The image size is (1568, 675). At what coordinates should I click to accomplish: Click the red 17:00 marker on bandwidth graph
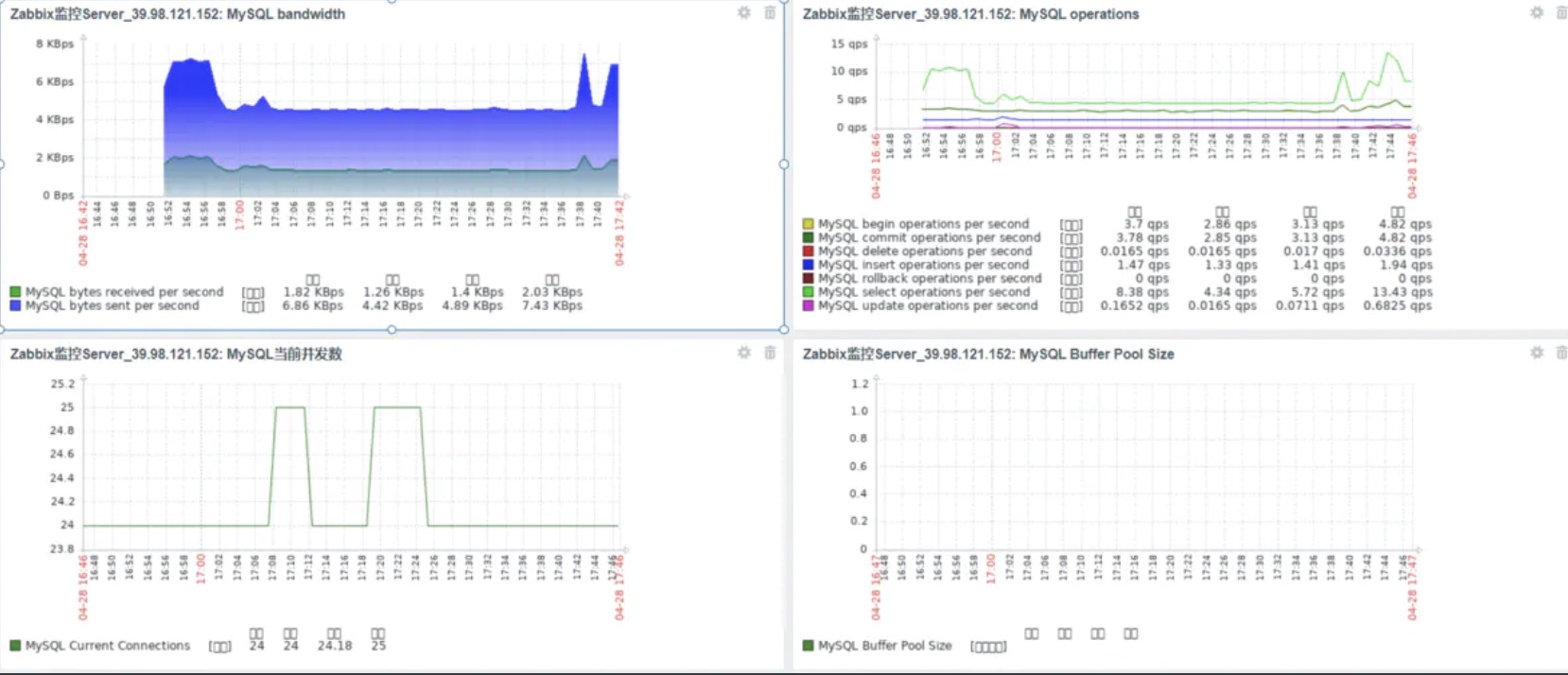pos(239,214)
